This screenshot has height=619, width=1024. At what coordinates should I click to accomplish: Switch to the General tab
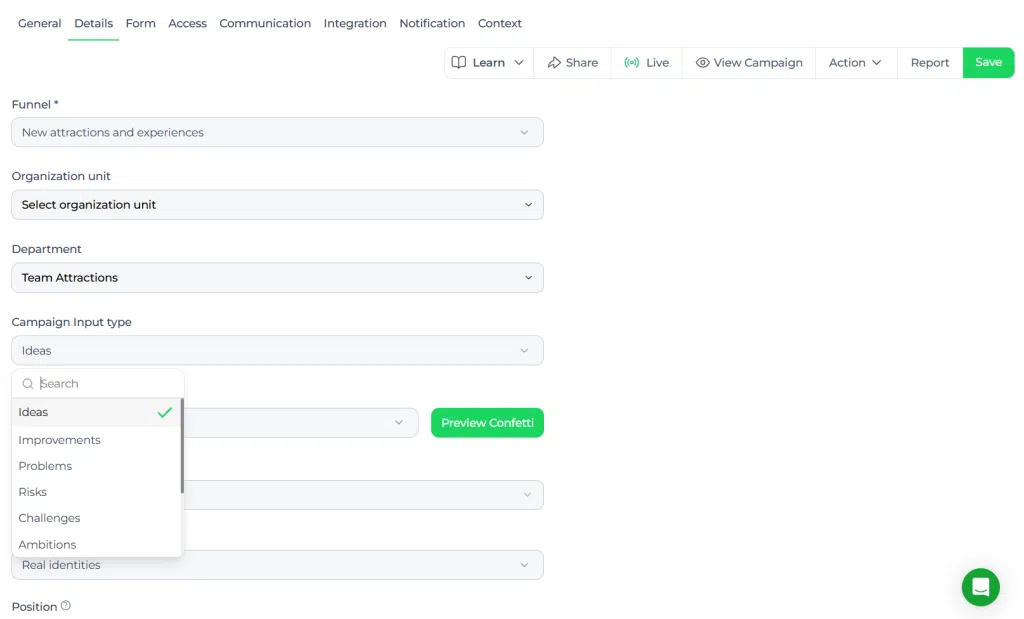coord(40,24)
